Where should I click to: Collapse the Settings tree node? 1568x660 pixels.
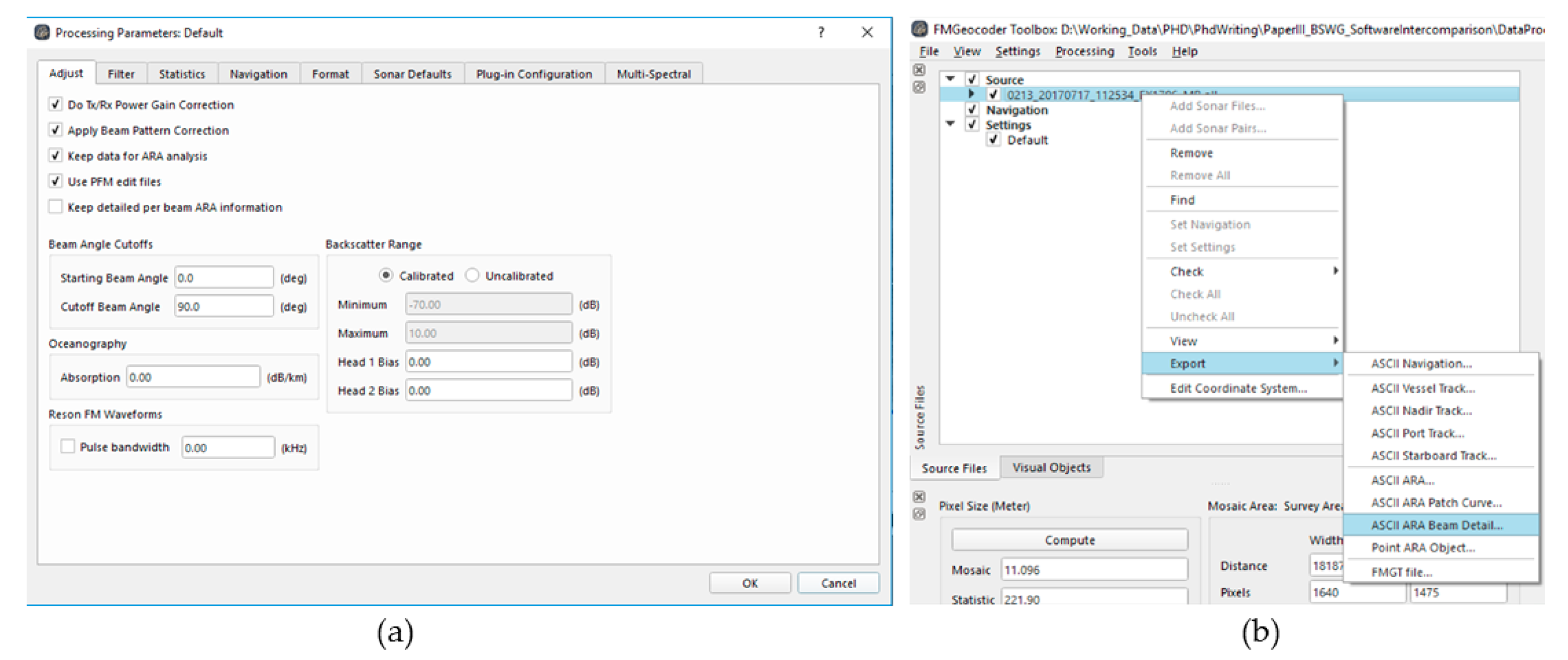(x=950, y=124)
